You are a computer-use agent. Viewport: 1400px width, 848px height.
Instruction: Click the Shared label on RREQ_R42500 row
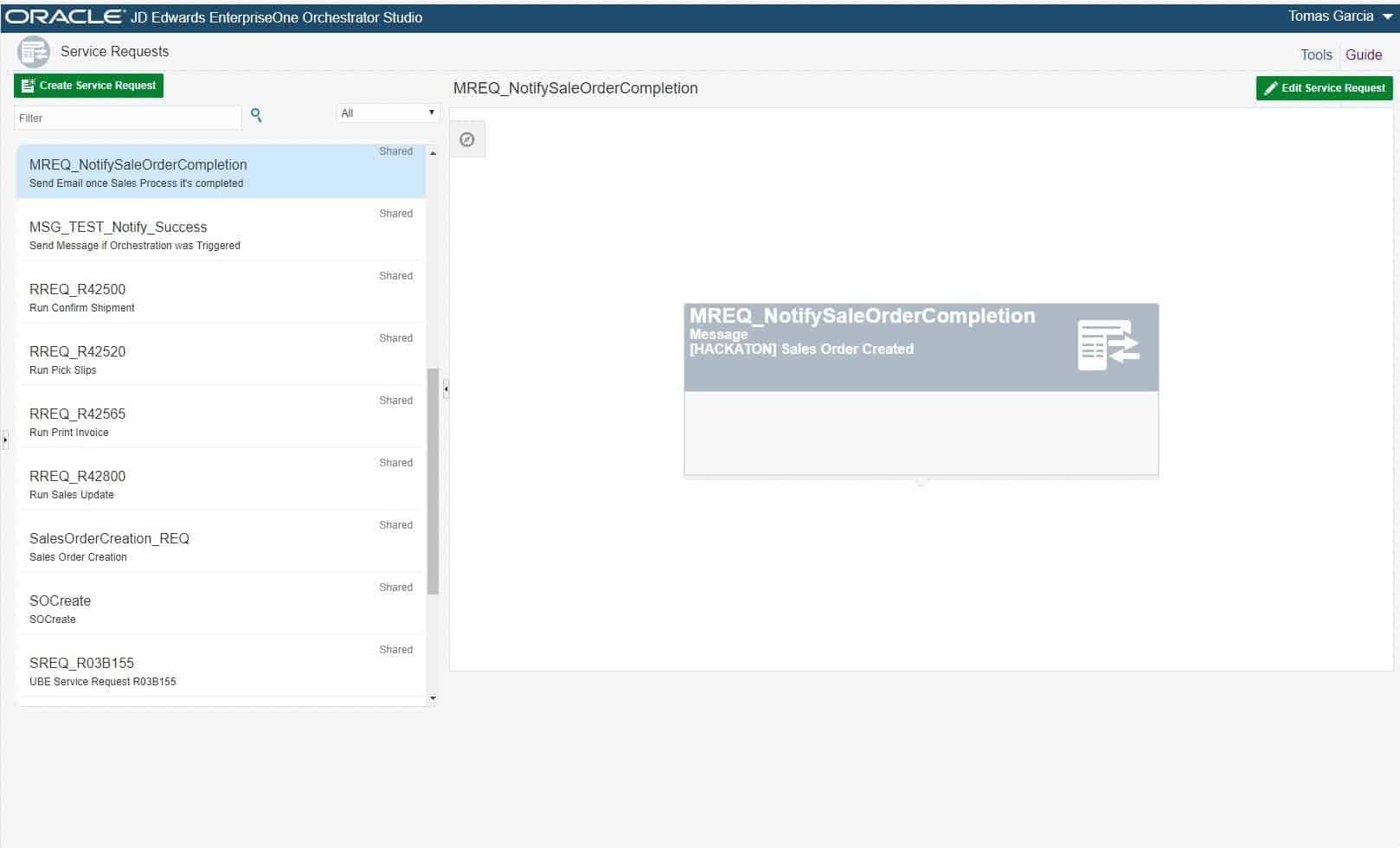pos(395,276)
